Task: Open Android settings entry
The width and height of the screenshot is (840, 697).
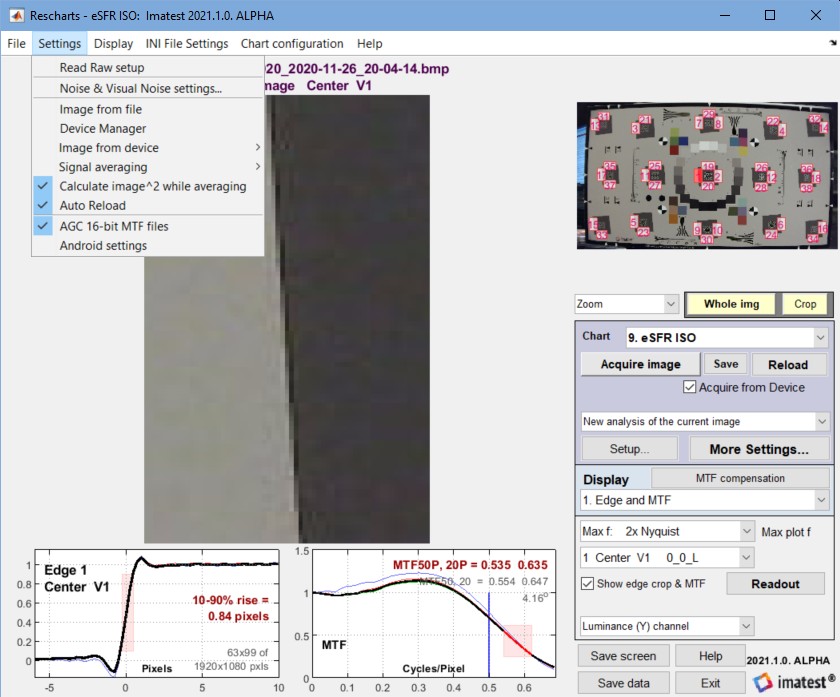Action: coord(148,245)
